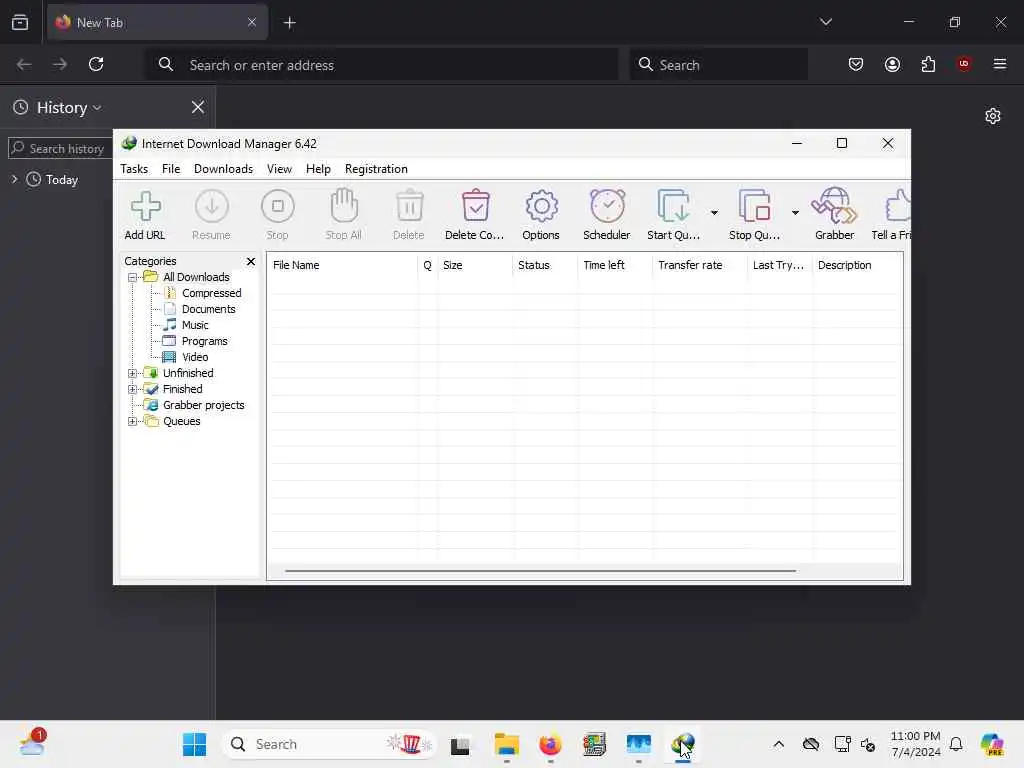This screenshot has height=768, width=1024.
Task: Expand the Today history entry
Action: [x=14, y=179]
